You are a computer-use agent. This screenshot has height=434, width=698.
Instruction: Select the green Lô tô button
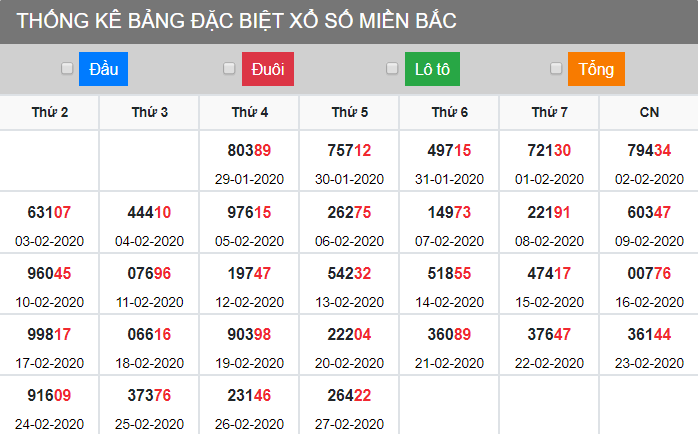pyautogui.click(x=432, y=69)
